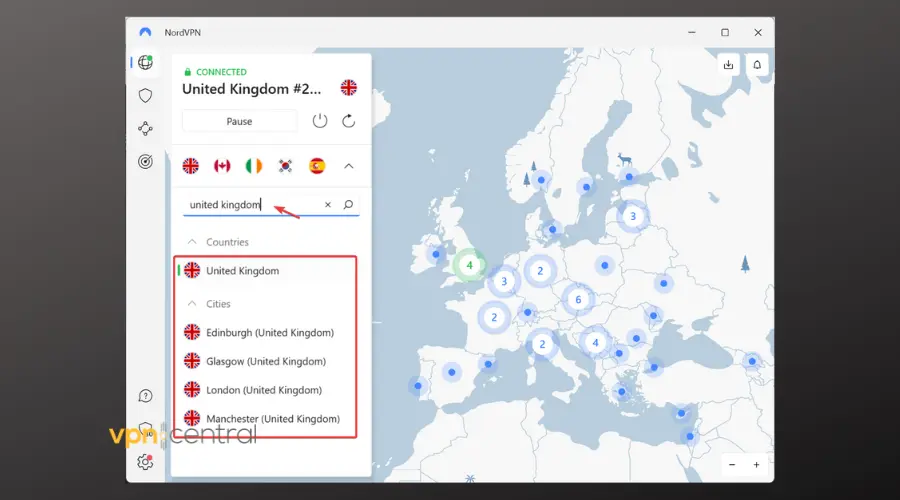900x500 pixels.
Task: Zoom out the map with minus
Action: 732,464
